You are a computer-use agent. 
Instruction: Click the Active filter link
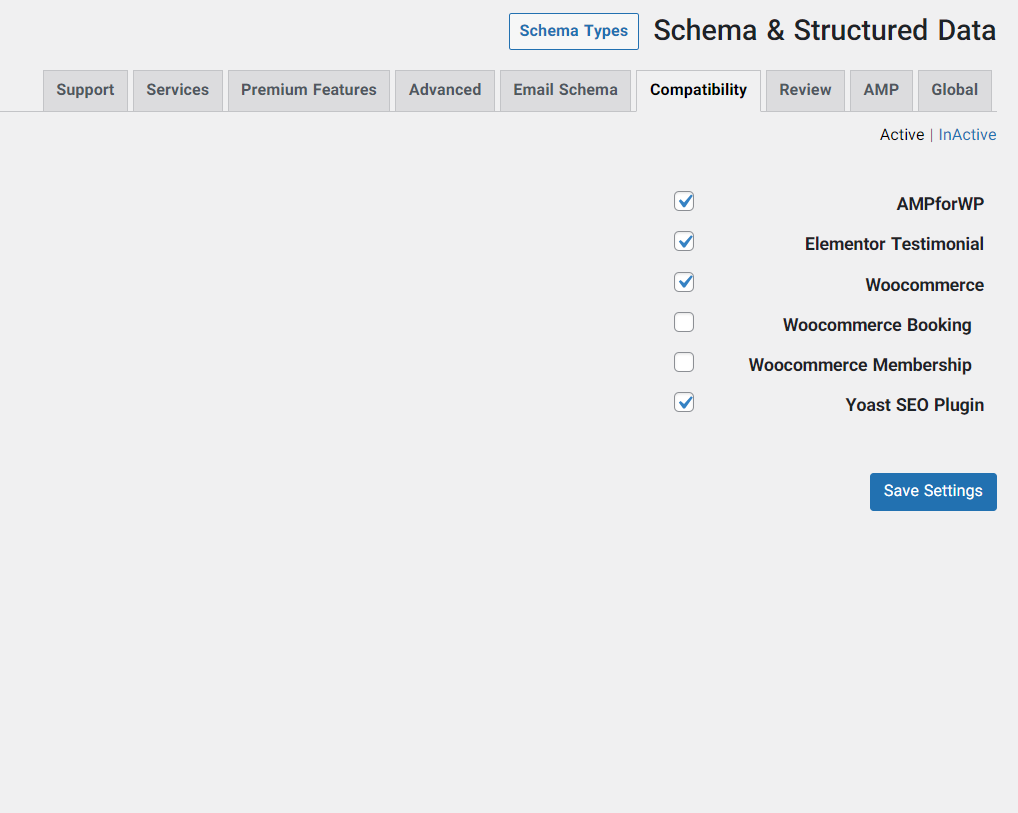click(x=901, y=134)
